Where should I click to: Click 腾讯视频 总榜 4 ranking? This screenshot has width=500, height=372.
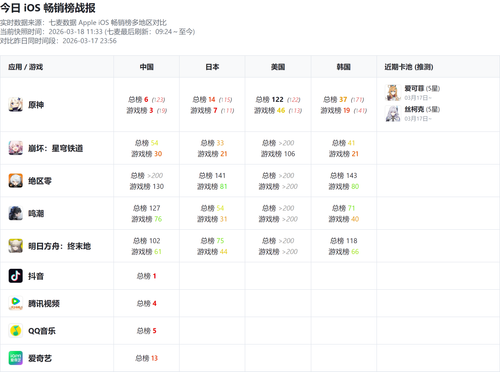(x=146, y=303)
